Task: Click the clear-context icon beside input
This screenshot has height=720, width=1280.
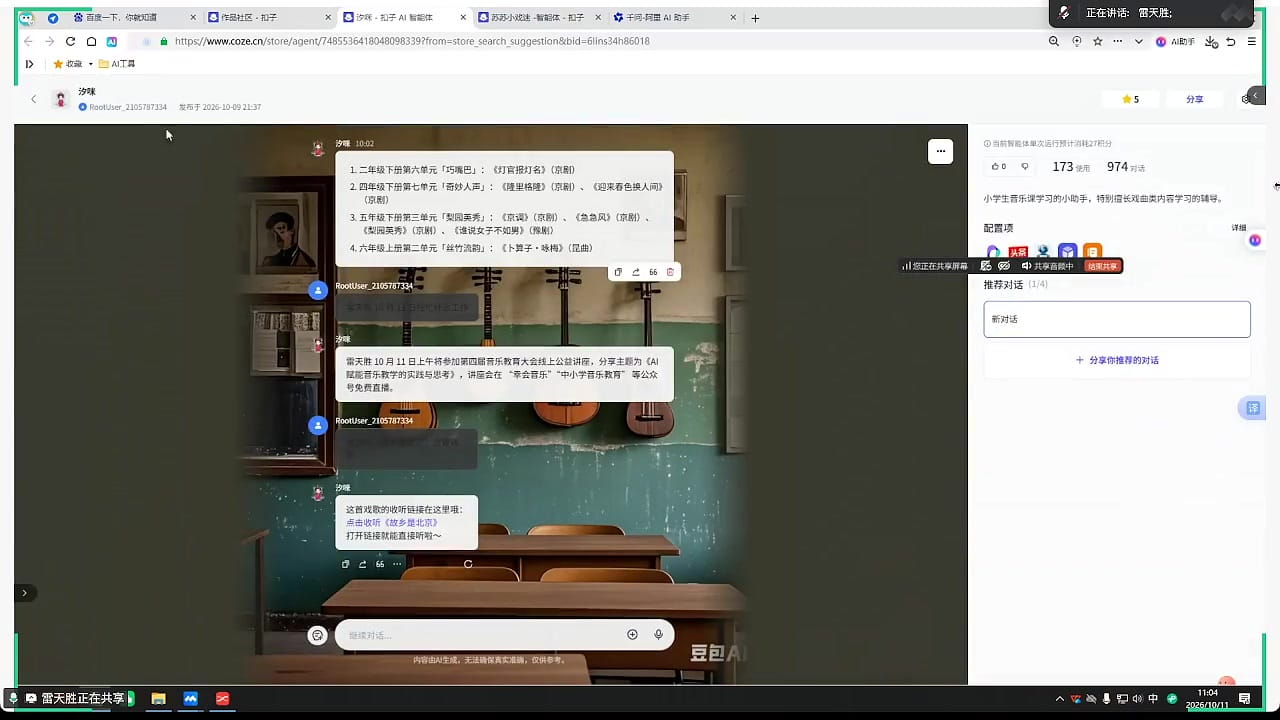Action: tap(318, 635)
